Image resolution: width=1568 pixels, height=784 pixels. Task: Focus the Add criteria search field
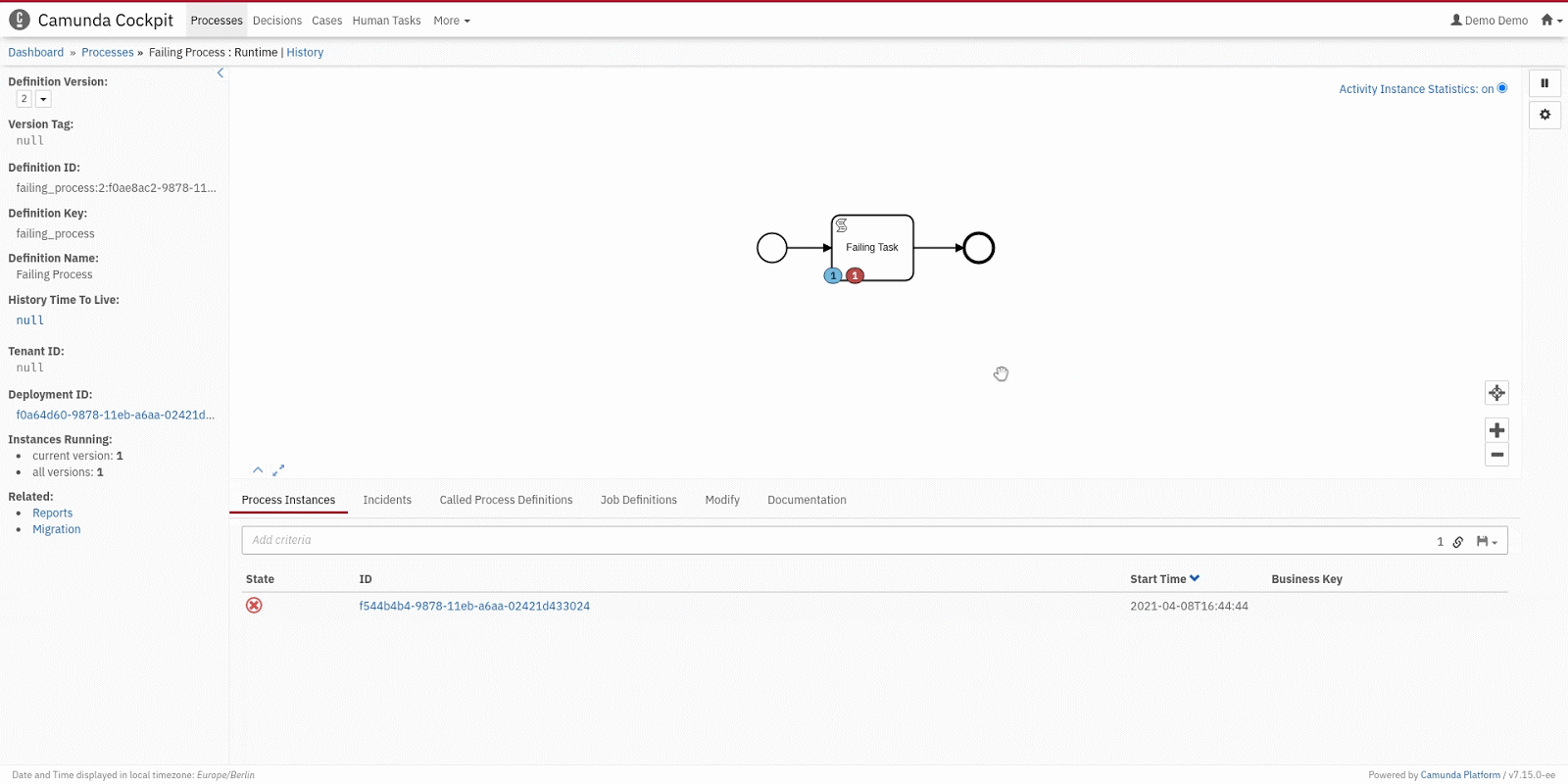(838, 541)
